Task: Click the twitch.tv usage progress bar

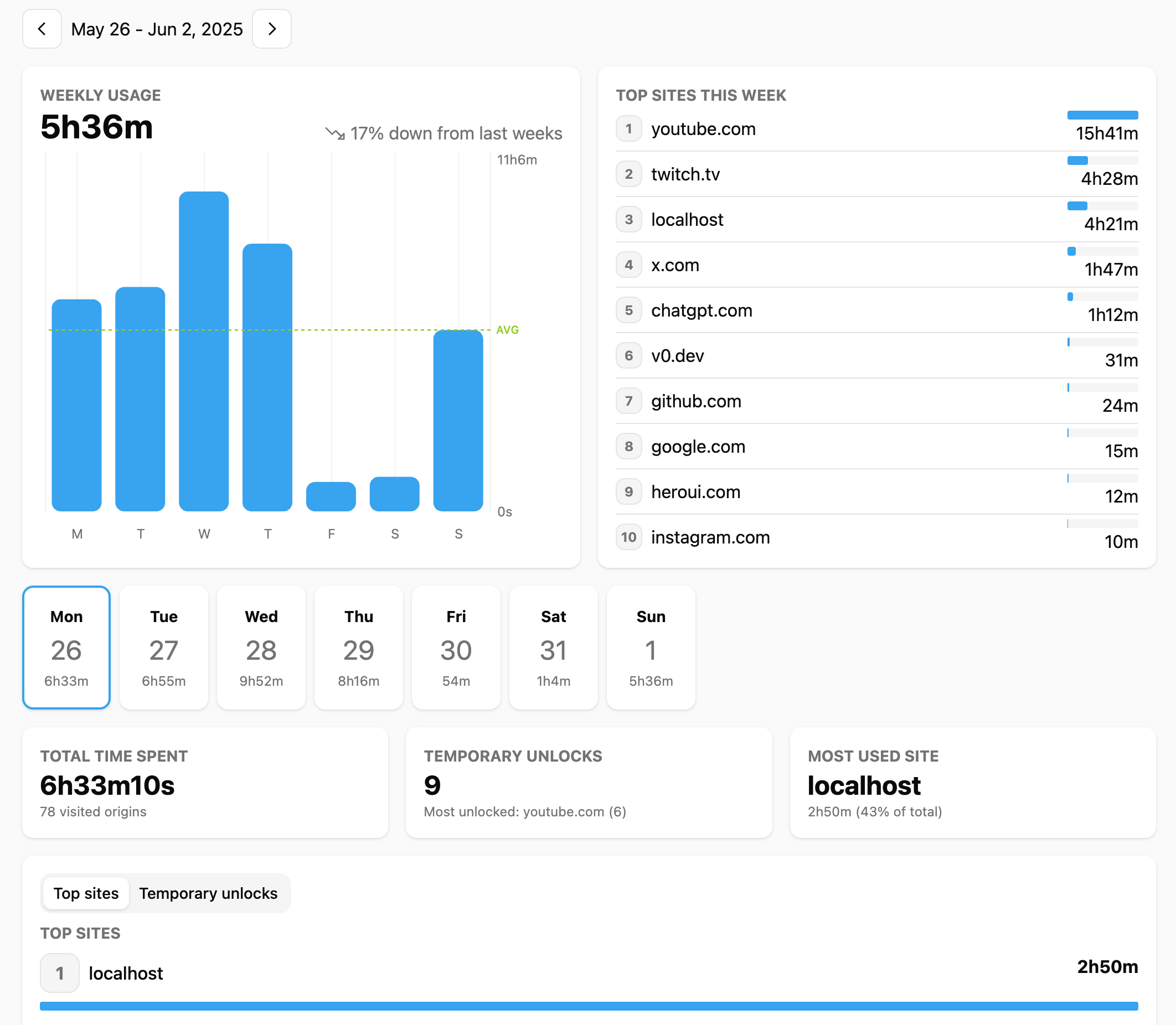Action: pyautogui.click(x=1103, y=161)
